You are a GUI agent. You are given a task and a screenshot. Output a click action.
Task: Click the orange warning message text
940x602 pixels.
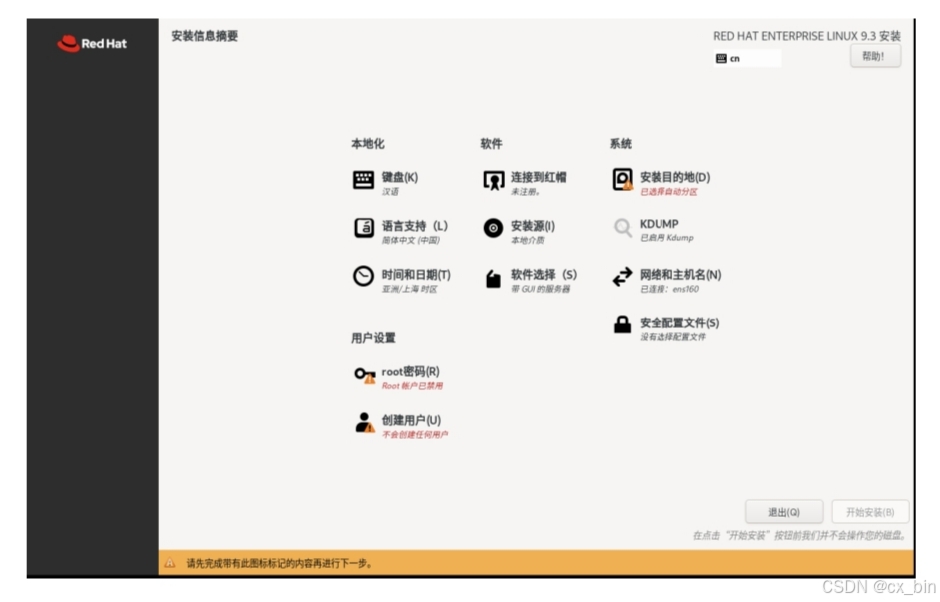tap(279, 563)
